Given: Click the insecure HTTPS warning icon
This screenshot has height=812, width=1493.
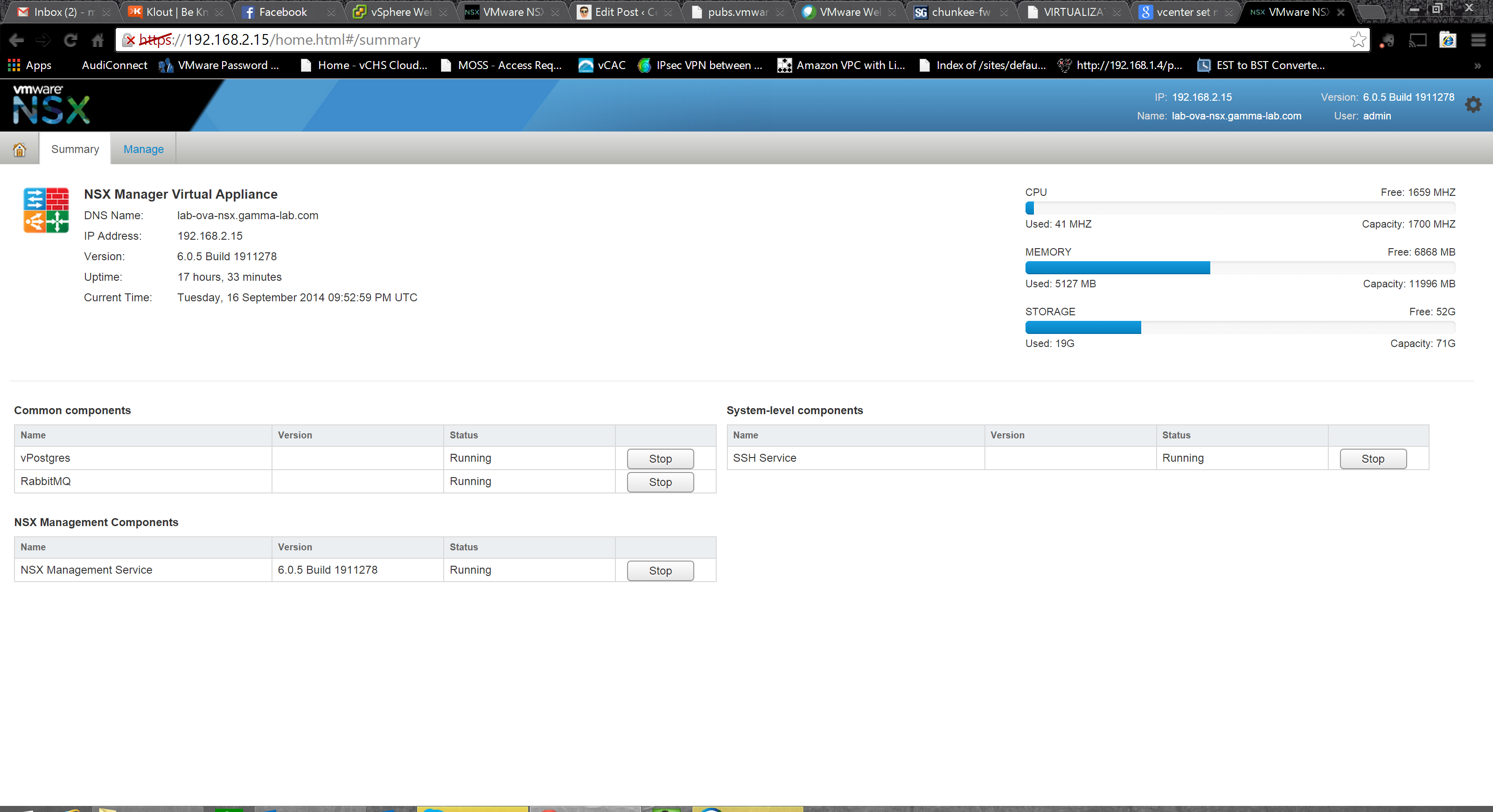Looking at the screenshot, I should [129, 40].
